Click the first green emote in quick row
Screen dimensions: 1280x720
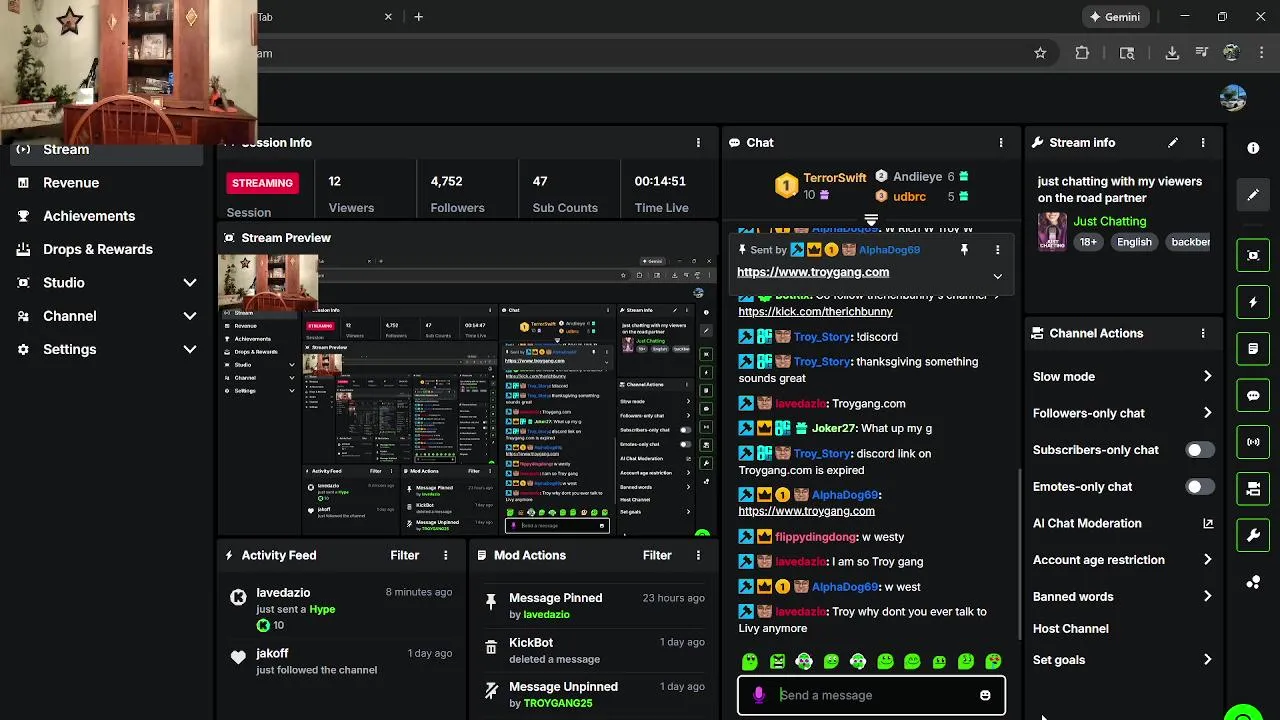[750, 661]
